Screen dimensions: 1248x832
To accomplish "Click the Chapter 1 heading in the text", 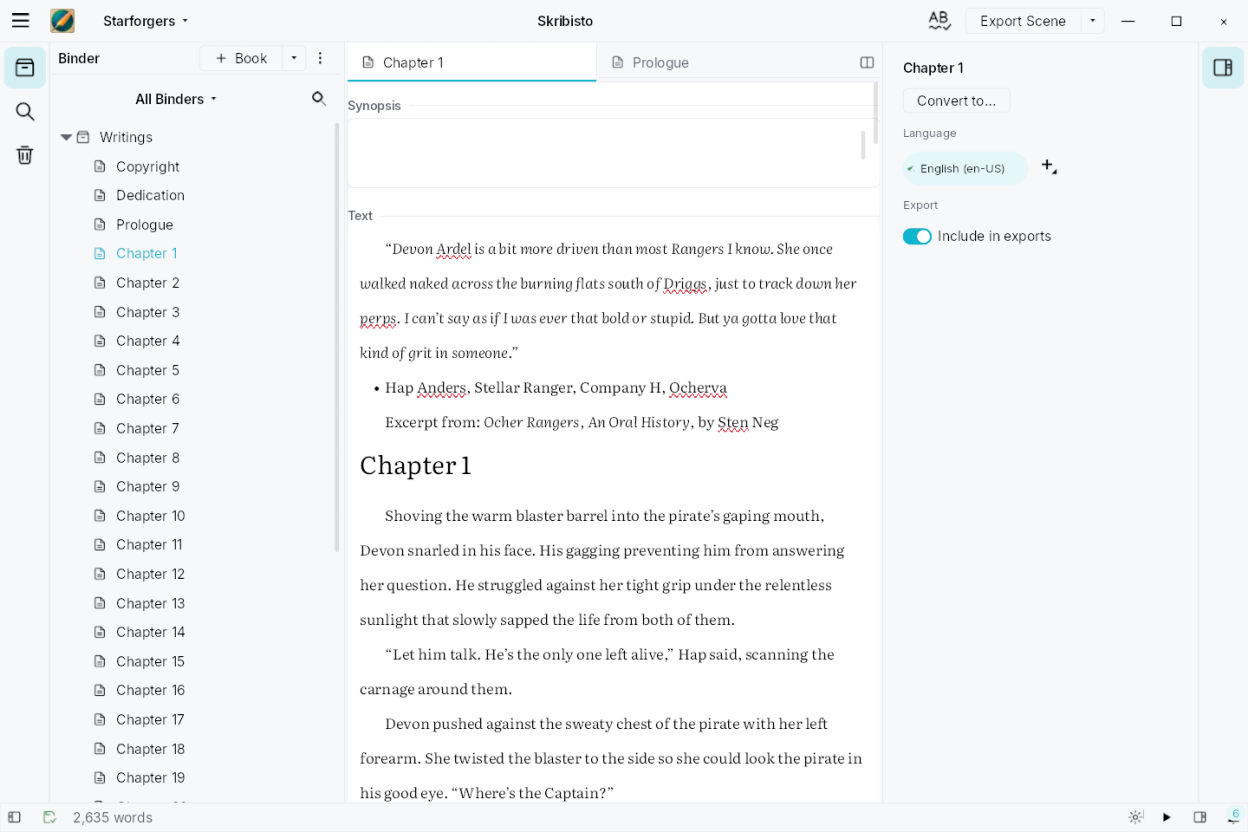I will 415,465.
